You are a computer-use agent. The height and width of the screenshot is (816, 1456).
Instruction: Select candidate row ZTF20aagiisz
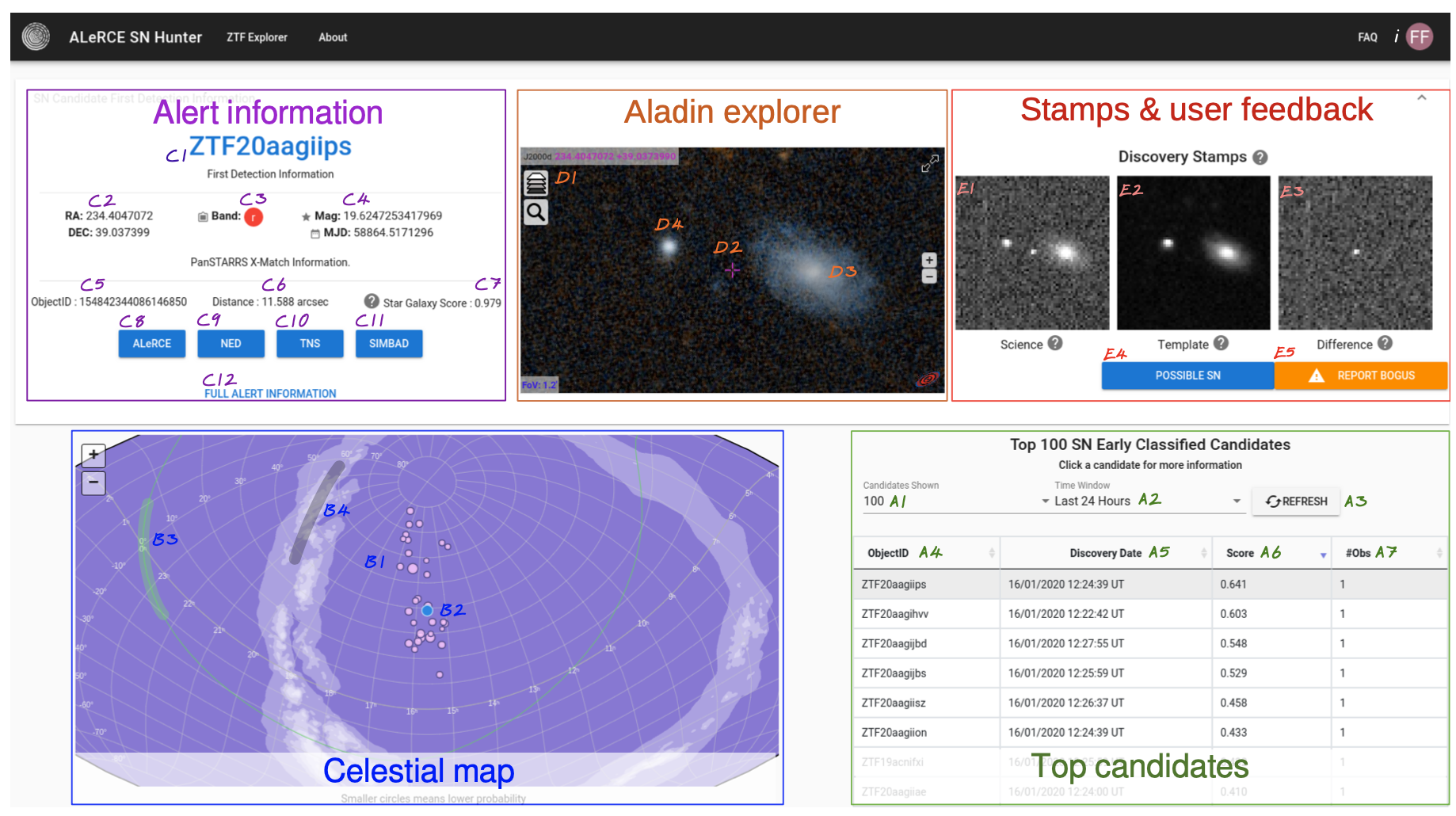pos(1150,703)
